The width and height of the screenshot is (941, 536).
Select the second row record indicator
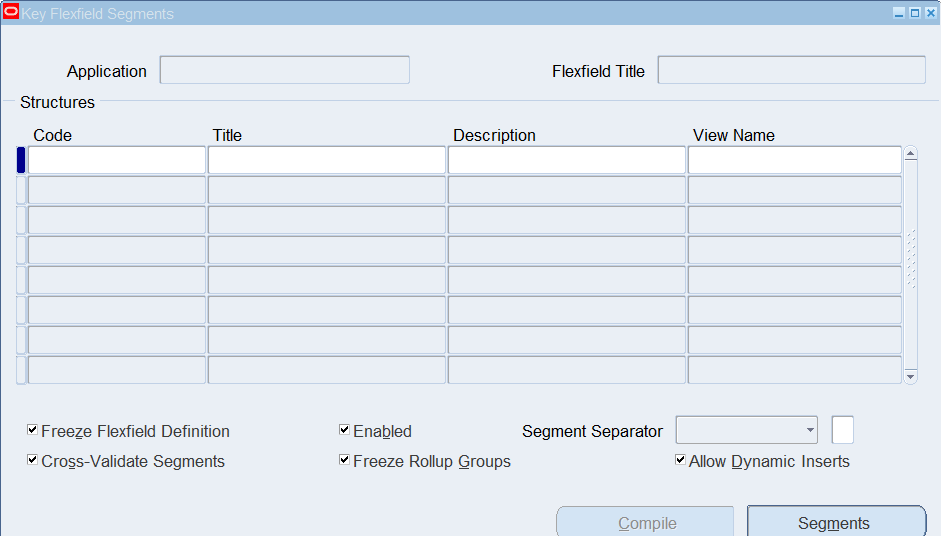point(21,190)
